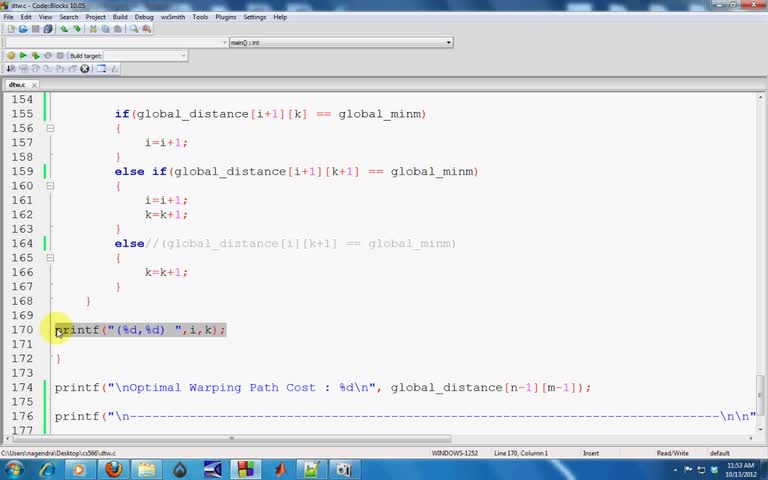768x480 pixels.
Task: Create a new file from the toolbar
Action: pyautogui.click(x=11, y=29)
